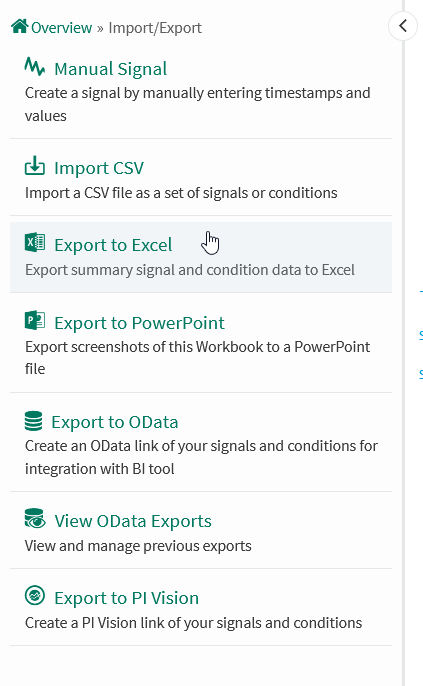423x686 pixels.
Task: Click the Import CSV download icon
Action: tap(35, 166)
